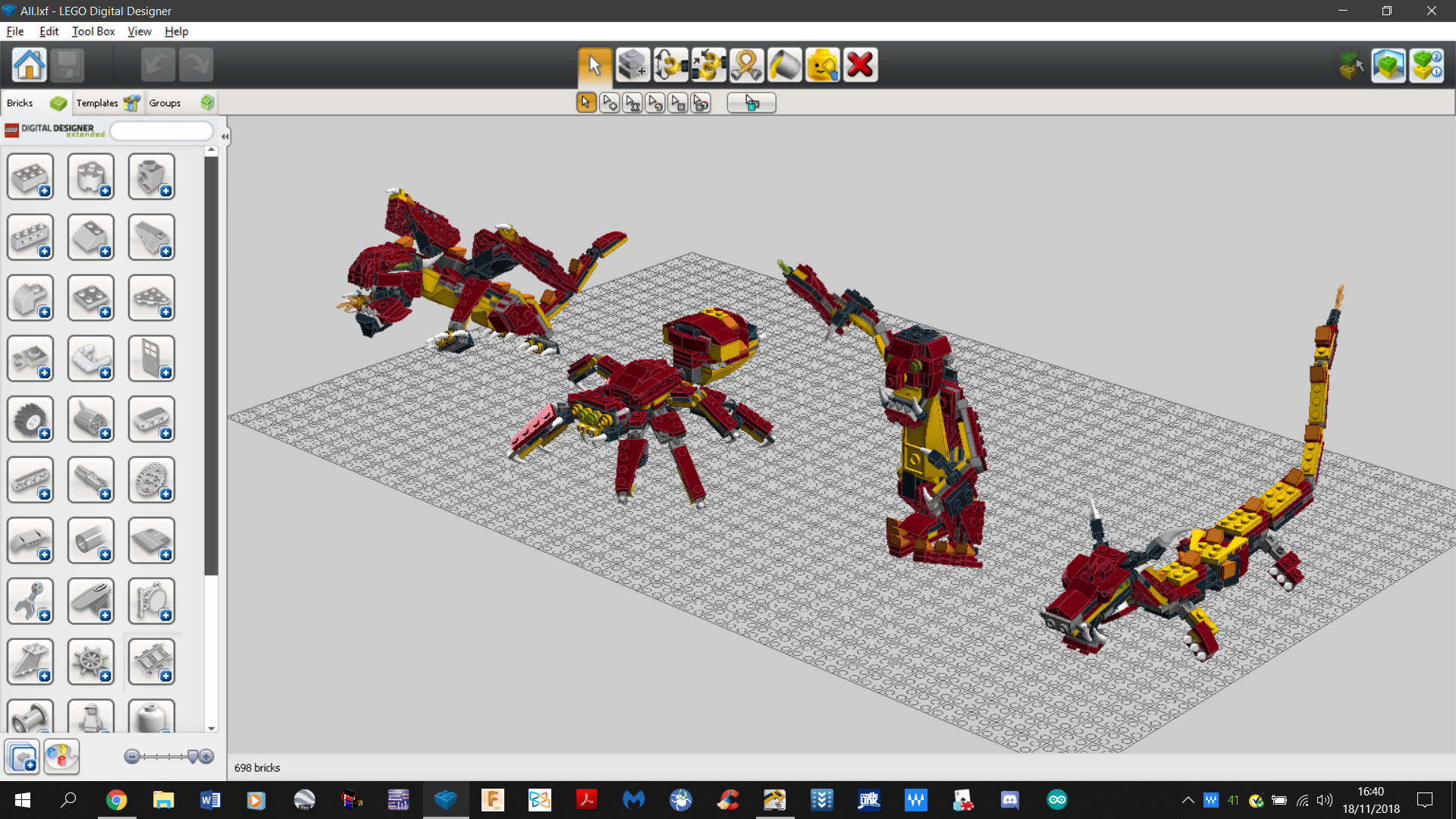The width and height of the screenshot is (1456, 819).
Task: Expand the plates category
Action: coord(91,298)
